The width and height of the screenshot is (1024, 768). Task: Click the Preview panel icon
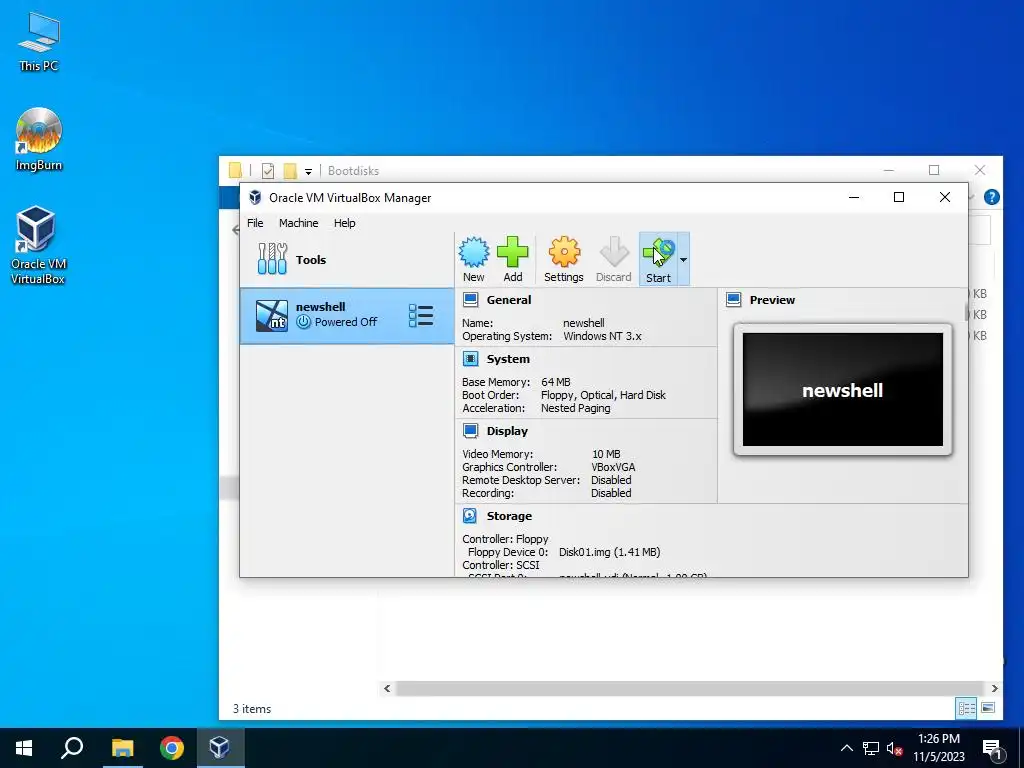(x=733, y=300)
